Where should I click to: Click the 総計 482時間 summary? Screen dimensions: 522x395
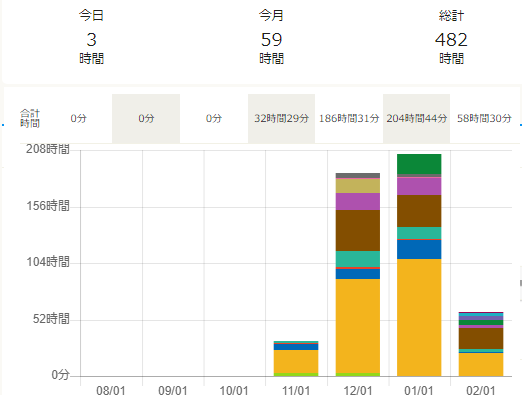pos(451,37)
